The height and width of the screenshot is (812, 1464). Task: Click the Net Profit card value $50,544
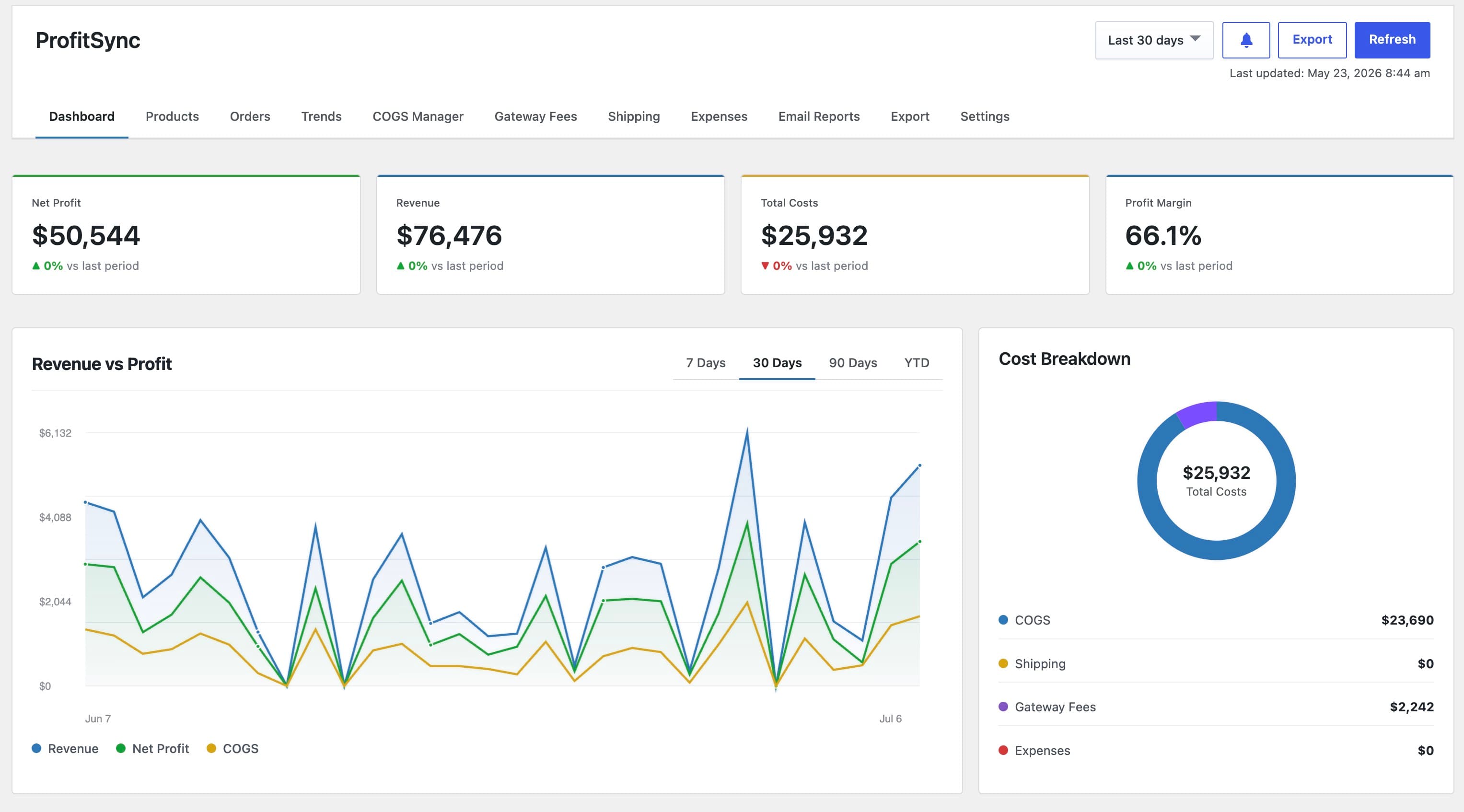[x=86, y=235]
